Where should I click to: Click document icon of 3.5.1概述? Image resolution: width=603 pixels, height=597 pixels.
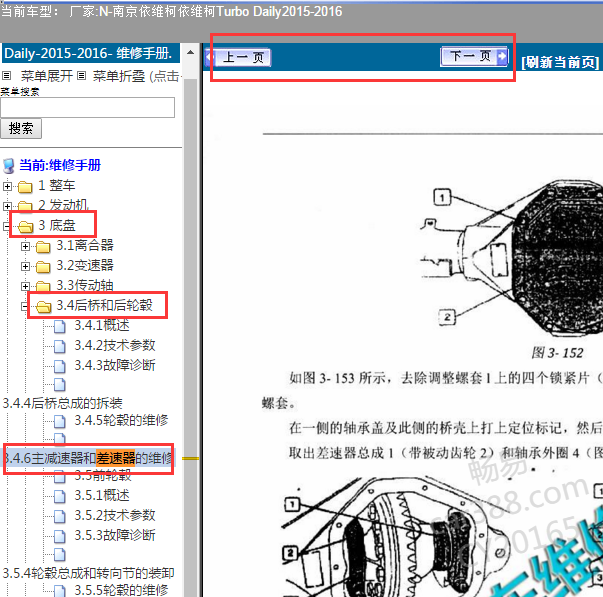pos(60,497)
